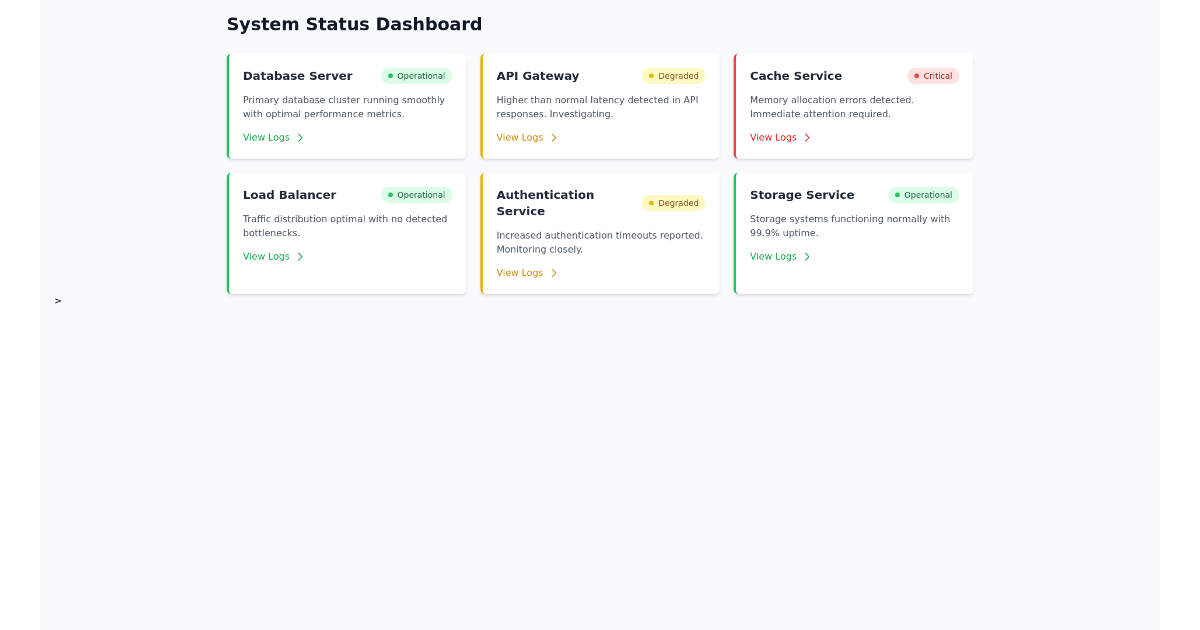Expand the sidebar using the left arrow
Screen dimensions: 1200x630
pos(58,301)
